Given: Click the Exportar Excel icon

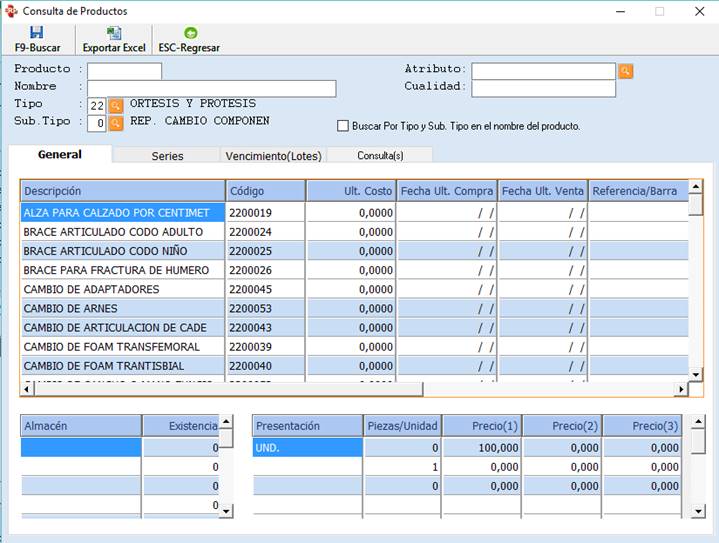Looking at the screenshot, I should point(113,33).
